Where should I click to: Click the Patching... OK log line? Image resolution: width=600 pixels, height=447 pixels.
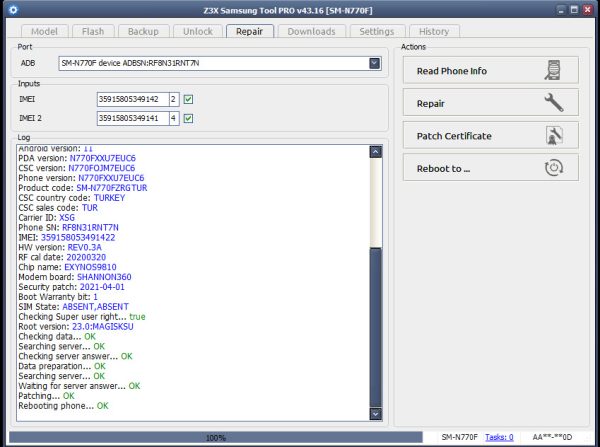tap(46, 396)
